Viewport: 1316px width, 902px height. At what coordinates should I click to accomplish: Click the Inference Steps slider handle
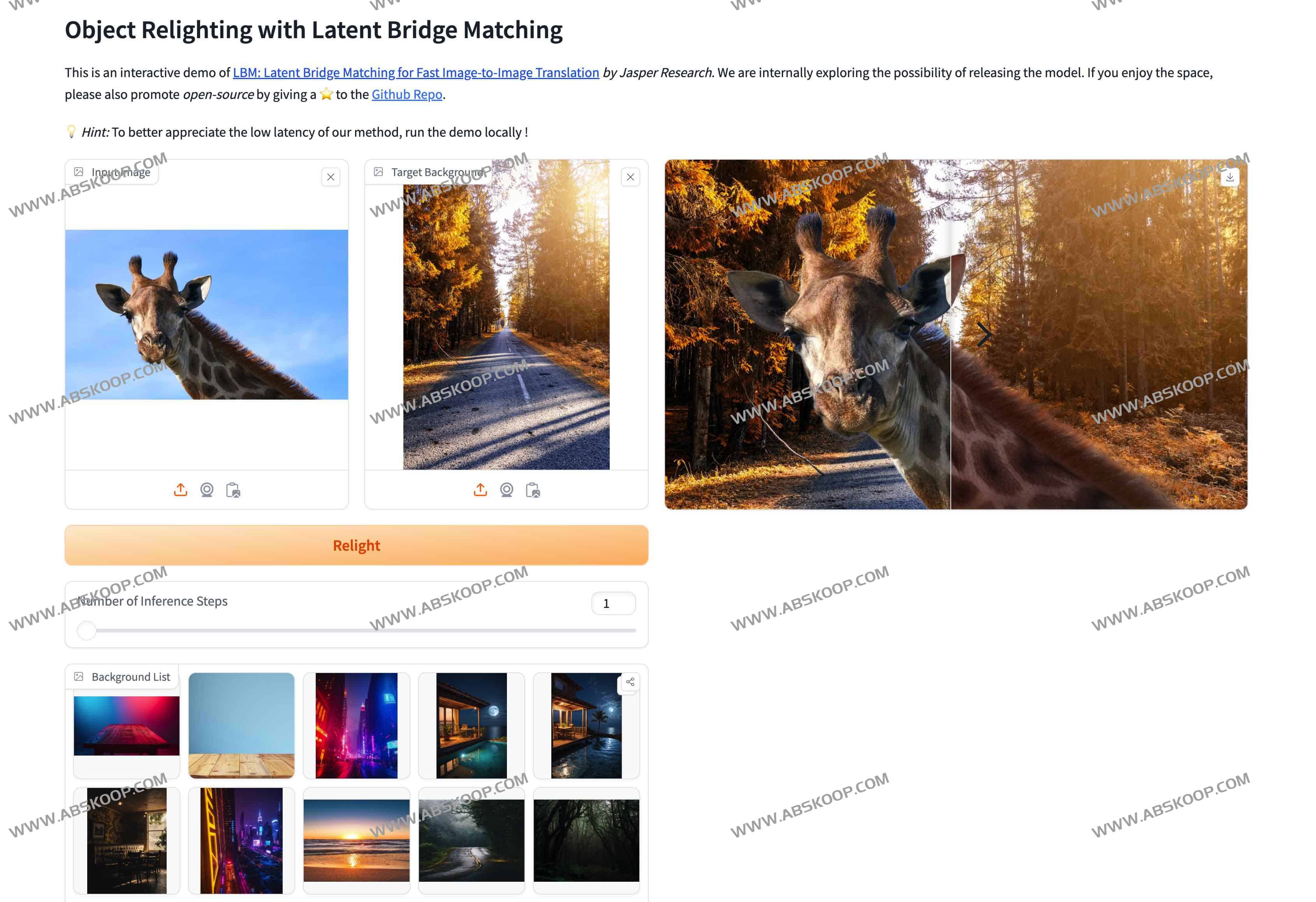tap(87, 630)
